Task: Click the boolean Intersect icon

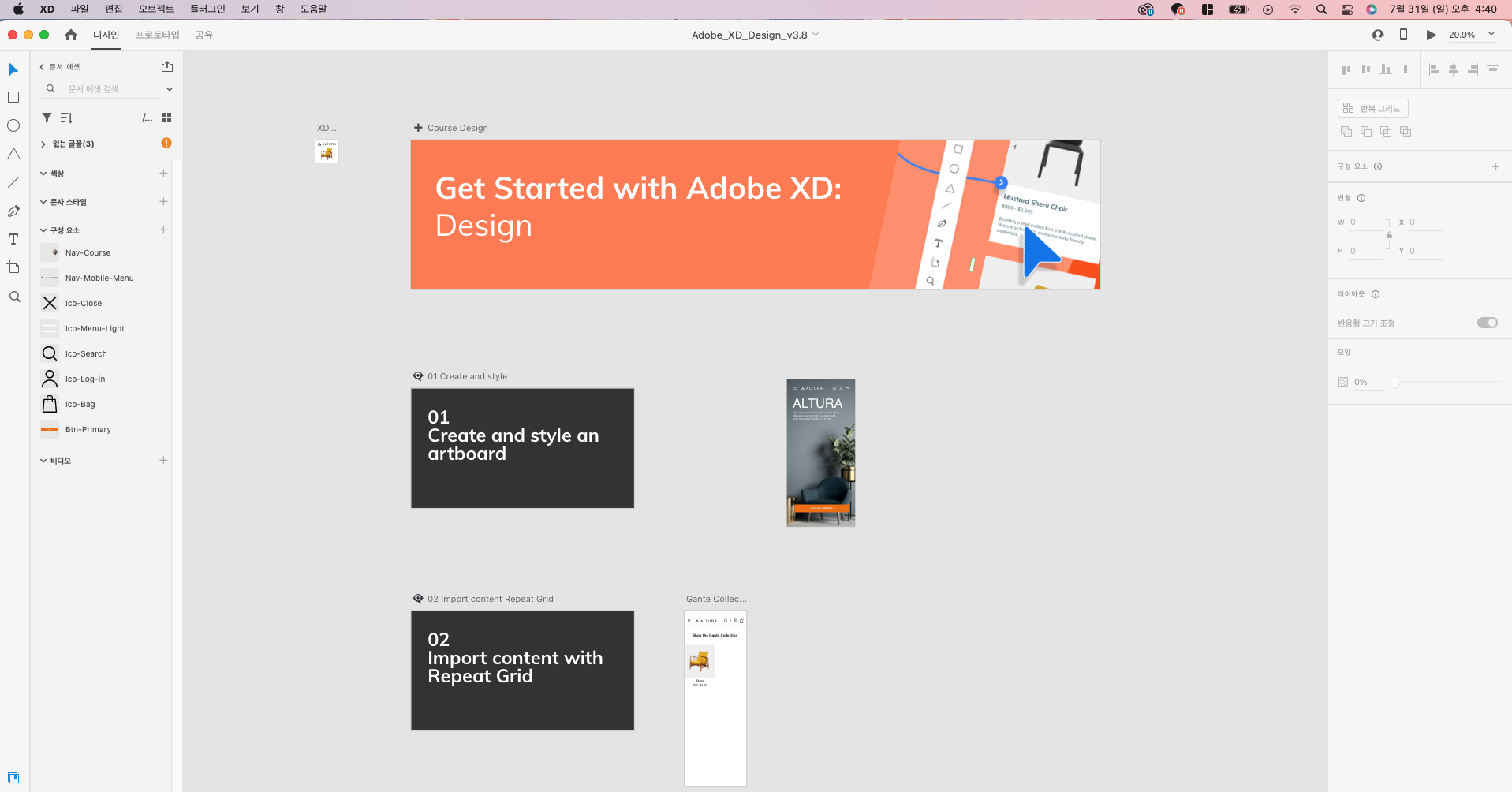Action: point(1386,132)
